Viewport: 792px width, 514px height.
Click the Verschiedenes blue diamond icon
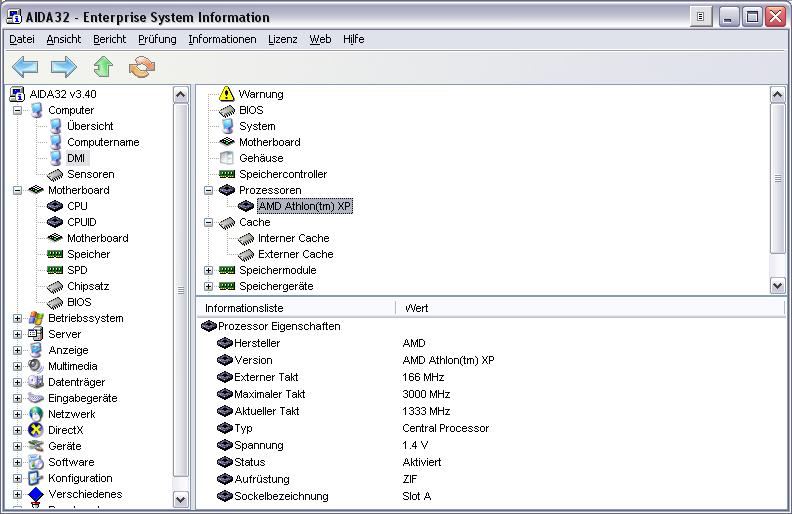[36, 494]
